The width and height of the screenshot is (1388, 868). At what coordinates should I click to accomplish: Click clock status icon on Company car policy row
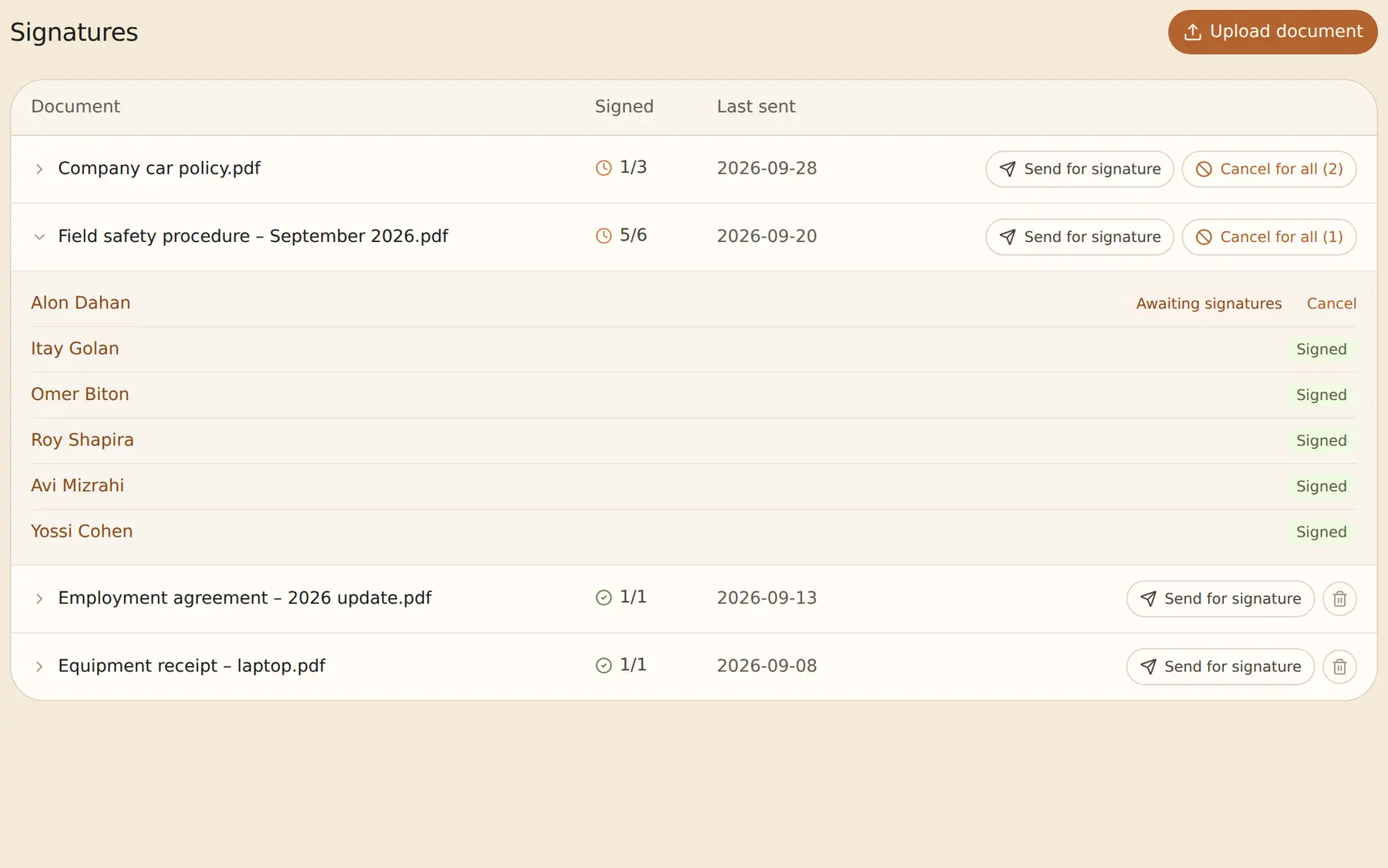coord(604,168)
